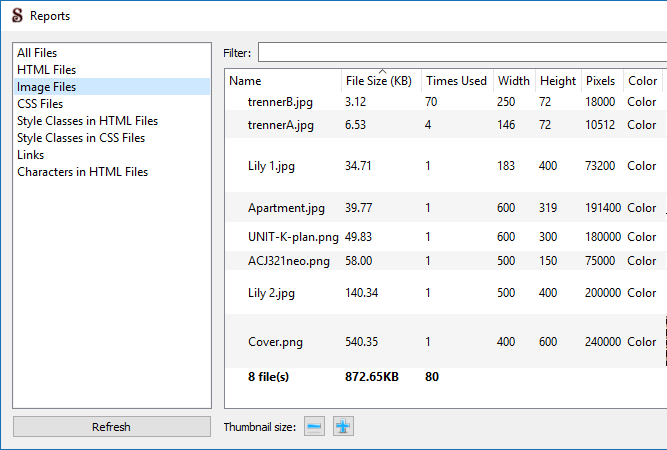The image size is (667, 450).
Task: Select ACJ321neo.png file
Action: click(x=289, y=261)
